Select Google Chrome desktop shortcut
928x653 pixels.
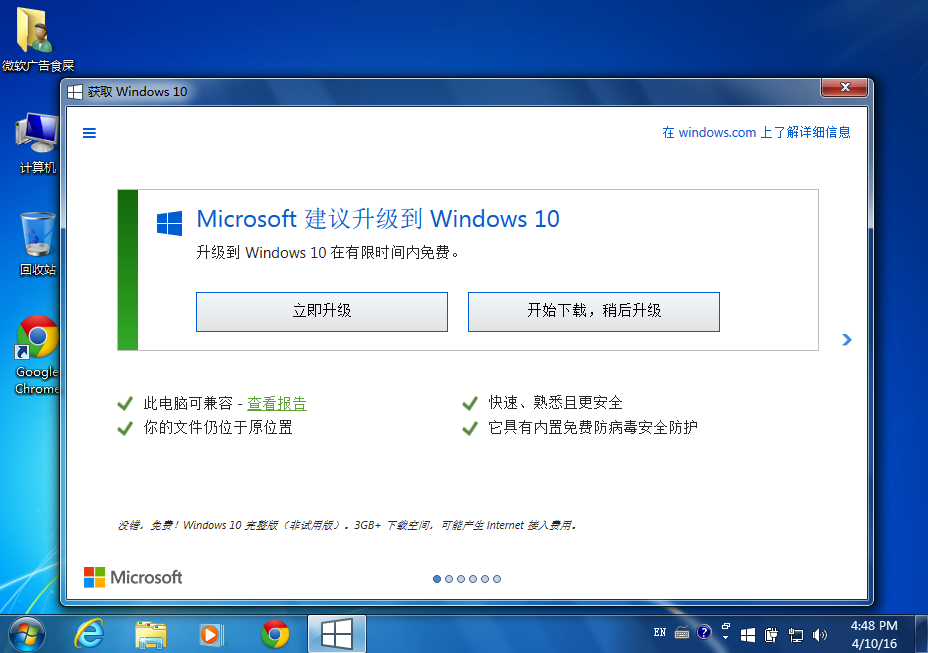pyautogui.click(x=37, y=355)
